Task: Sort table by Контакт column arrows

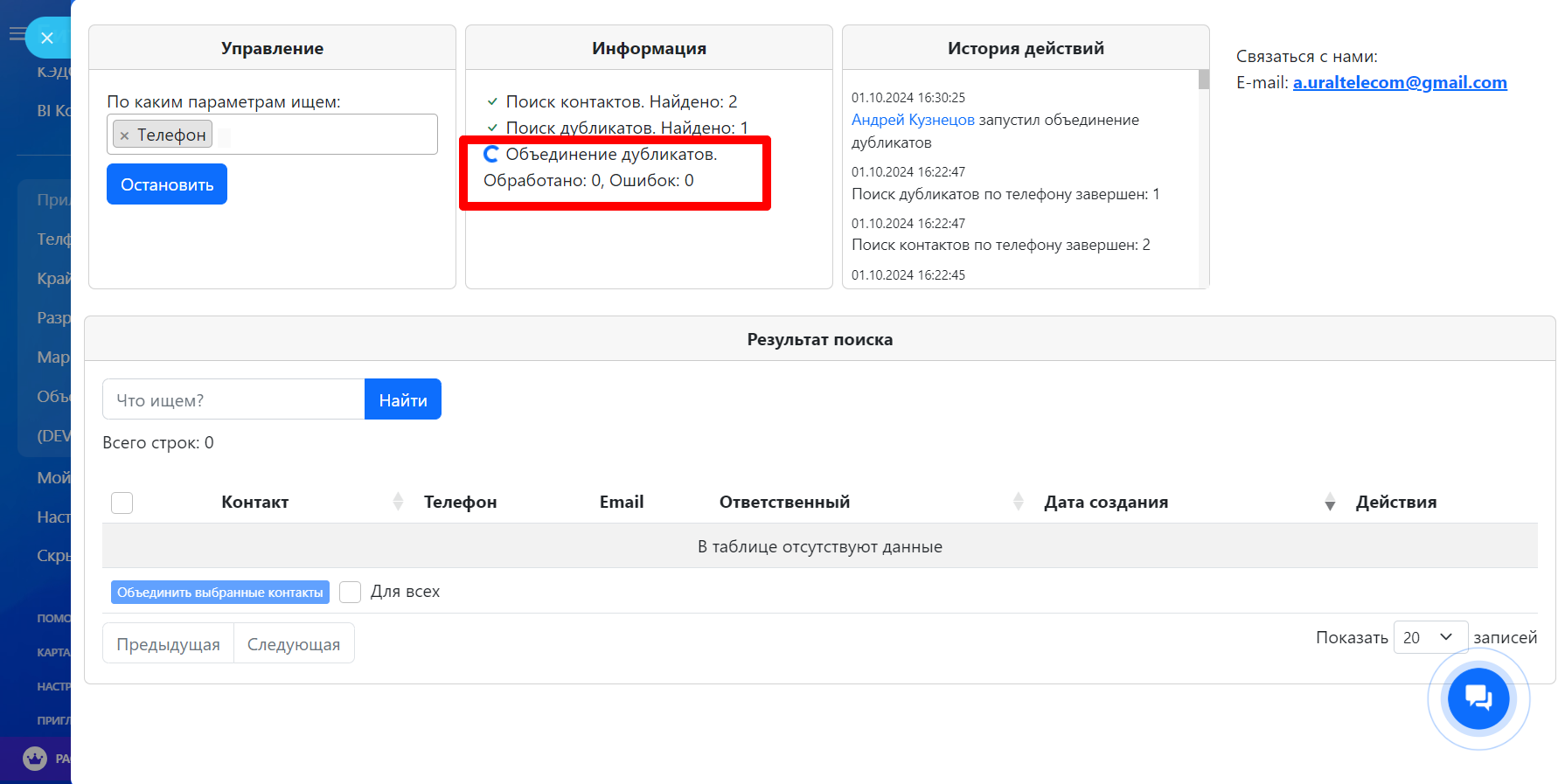Action: pyautogui.click(x=398, y=502)
